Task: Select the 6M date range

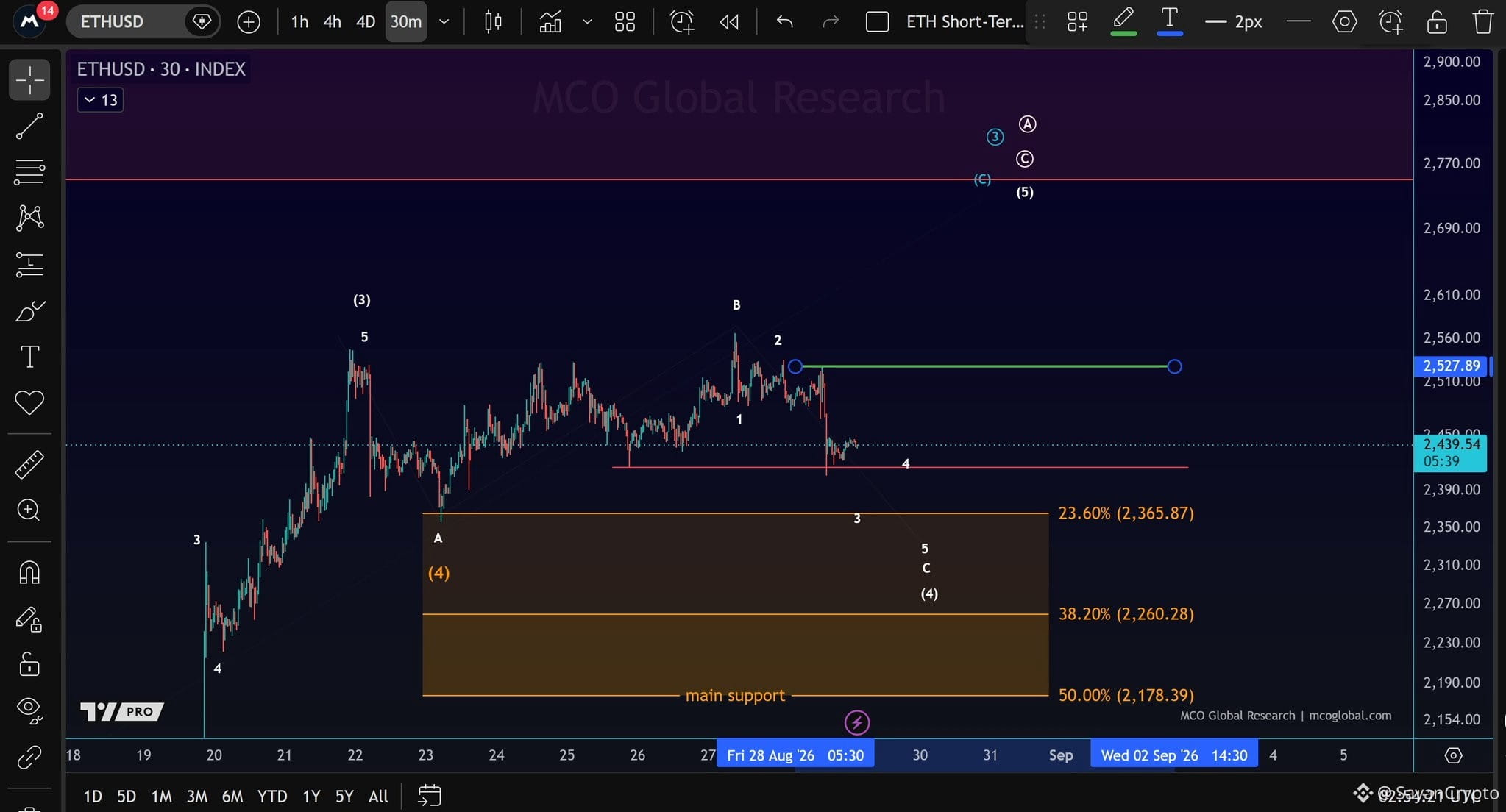Action: click(232, 796)
